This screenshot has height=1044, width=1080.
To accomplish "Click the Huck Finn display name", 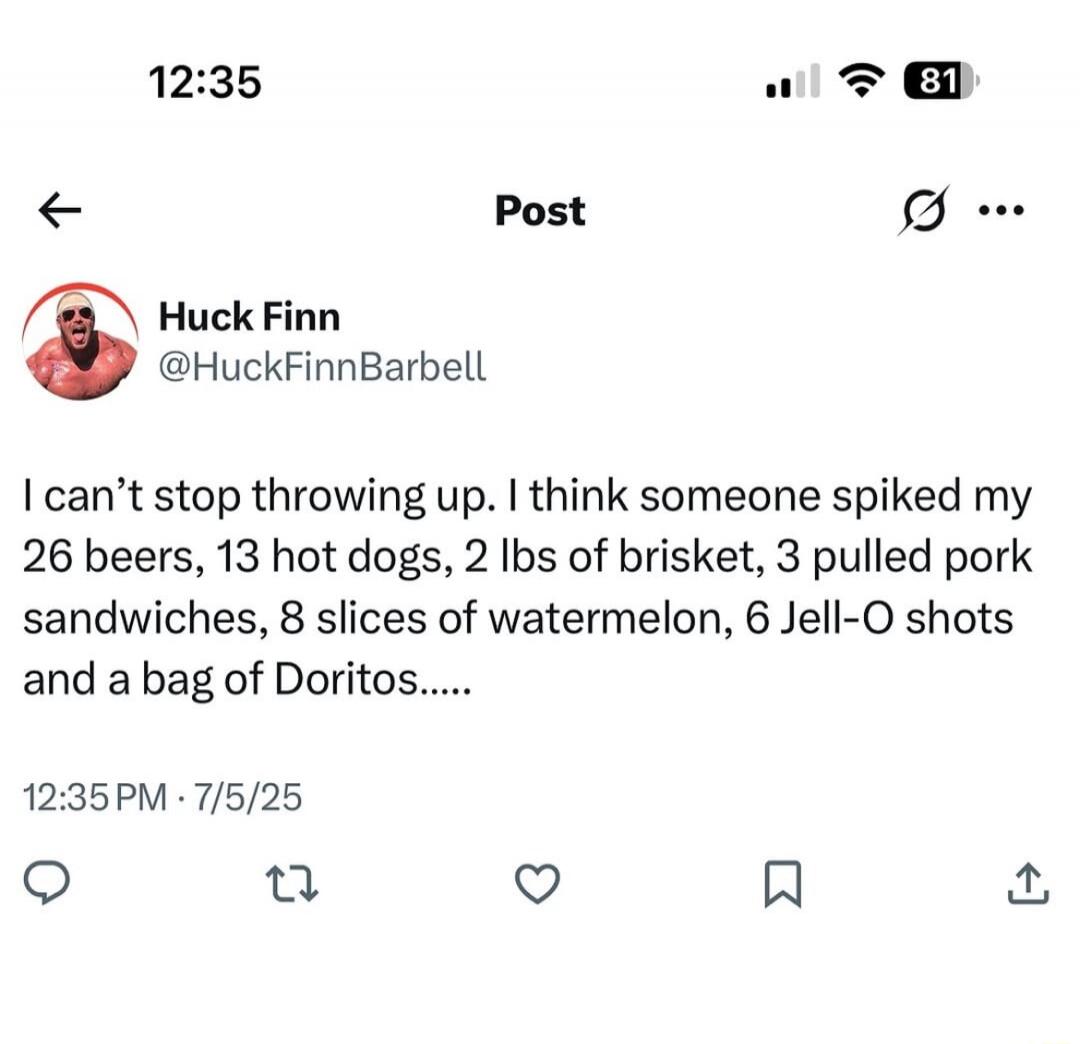I will (249, 317).
